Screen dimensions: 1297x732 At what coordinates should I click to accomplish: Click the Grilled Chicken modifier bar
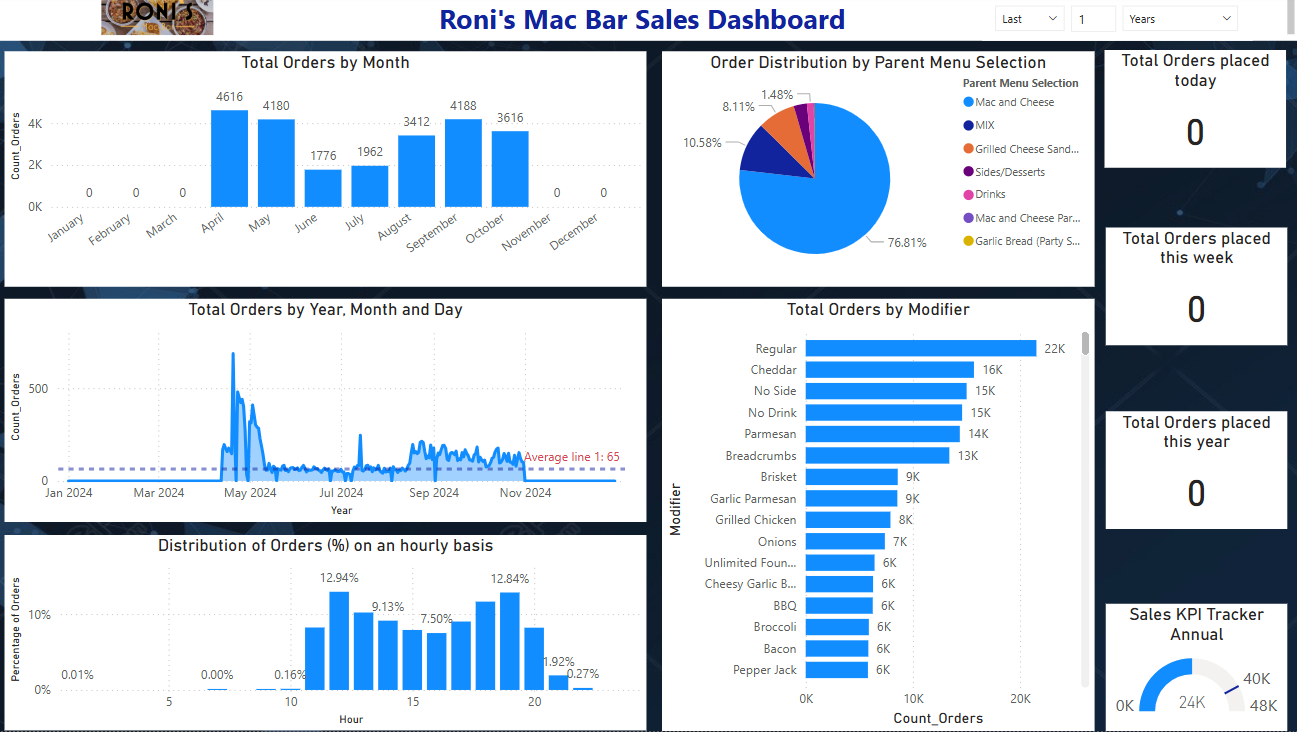(848, 520)
